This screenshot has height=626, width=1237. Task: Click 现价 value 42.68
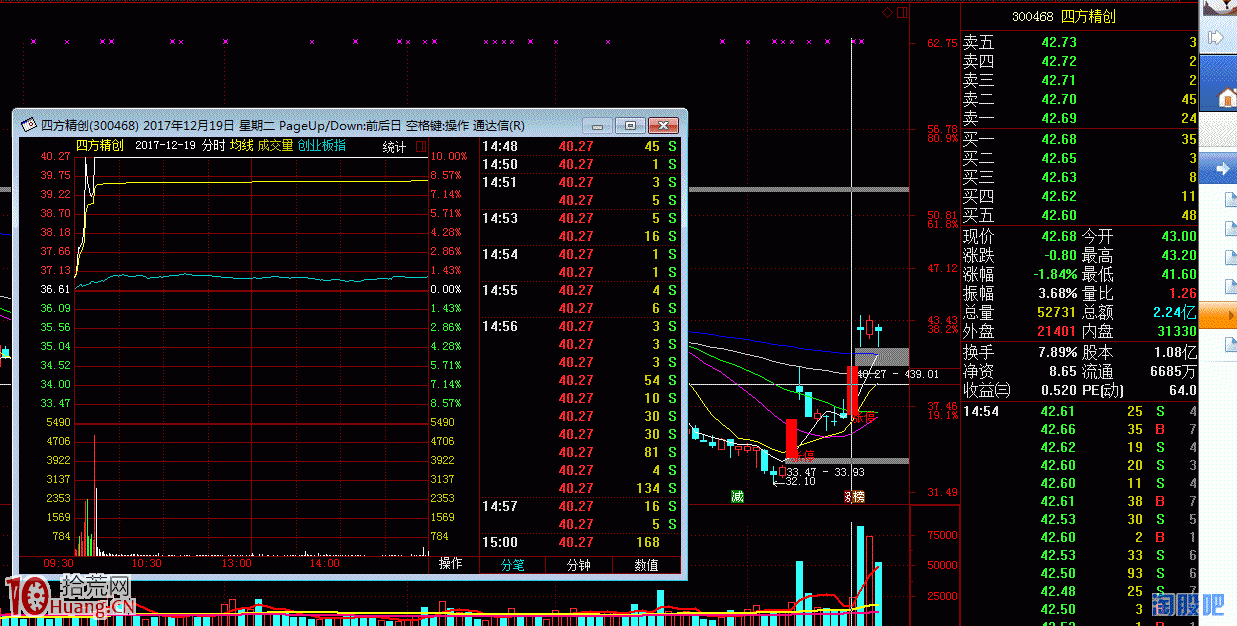[x=1059, y=236]
